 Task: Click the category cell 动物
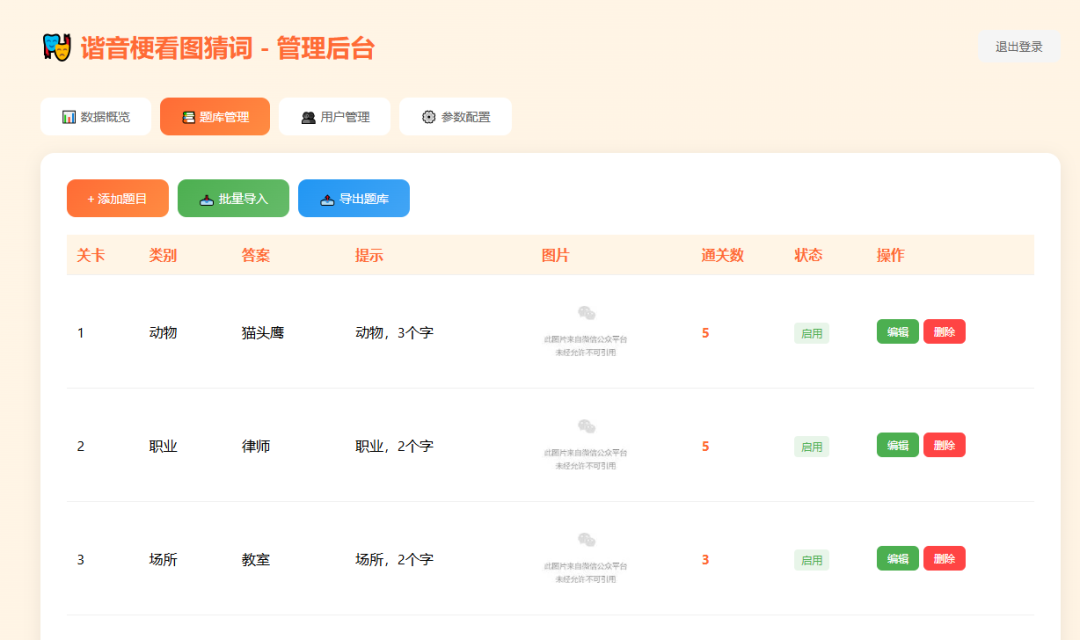click(163, 333)
